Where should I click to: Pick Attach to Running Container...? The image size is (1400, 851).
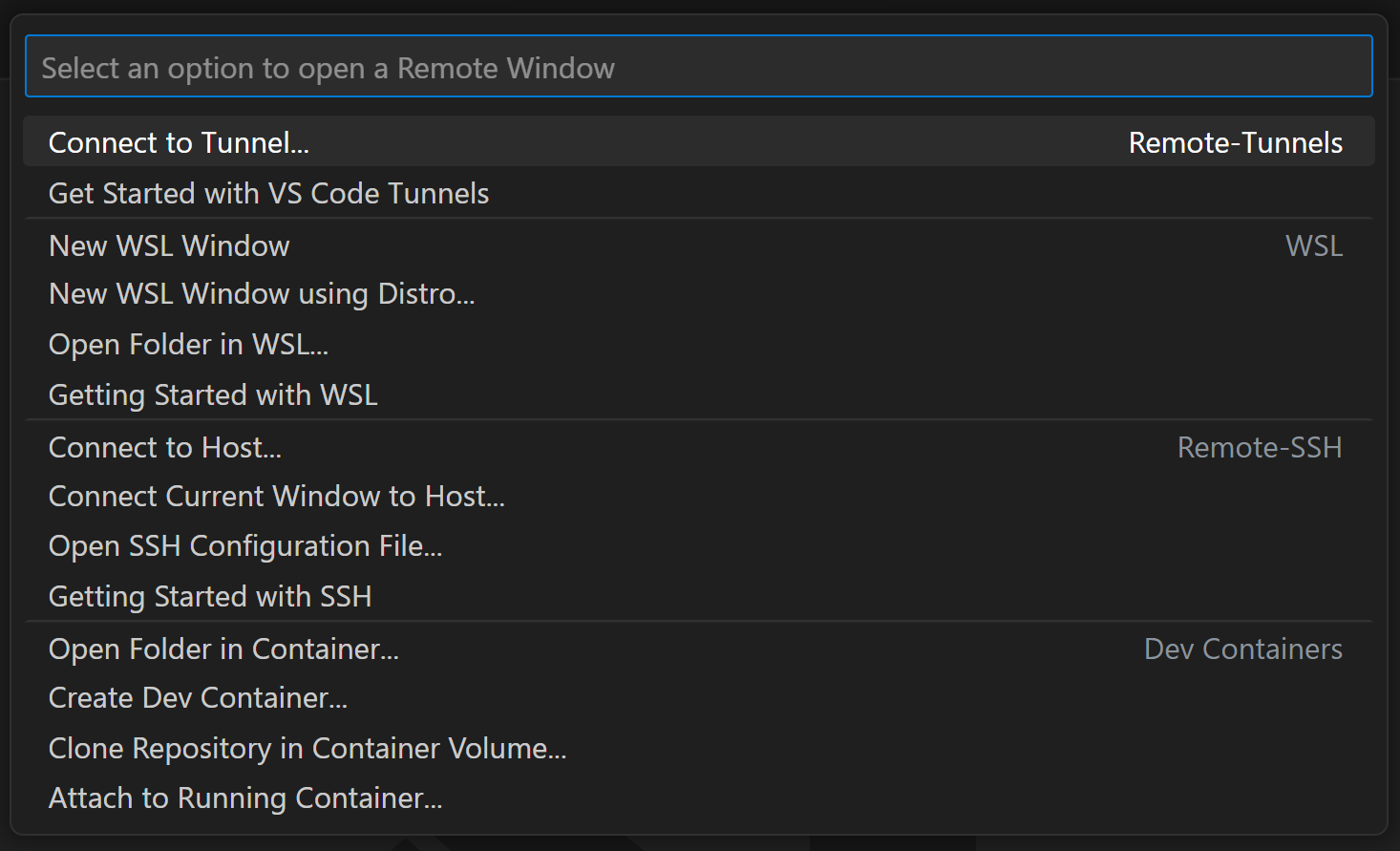pos(698,798)
